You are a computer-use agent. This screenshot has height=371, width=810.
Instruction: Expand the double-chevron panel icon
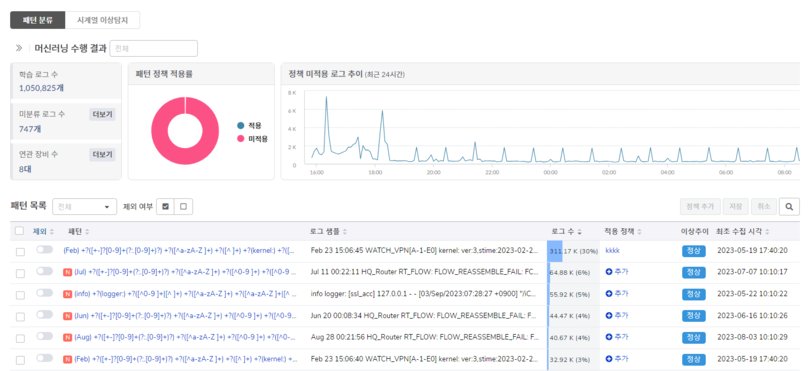click(x=19, y=48)
